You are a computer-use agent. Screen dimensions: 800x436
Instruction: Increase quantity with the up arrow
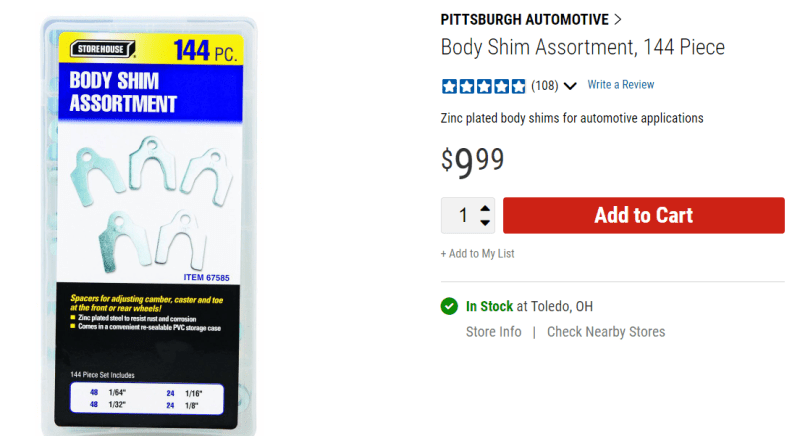(x=485, y=209)
